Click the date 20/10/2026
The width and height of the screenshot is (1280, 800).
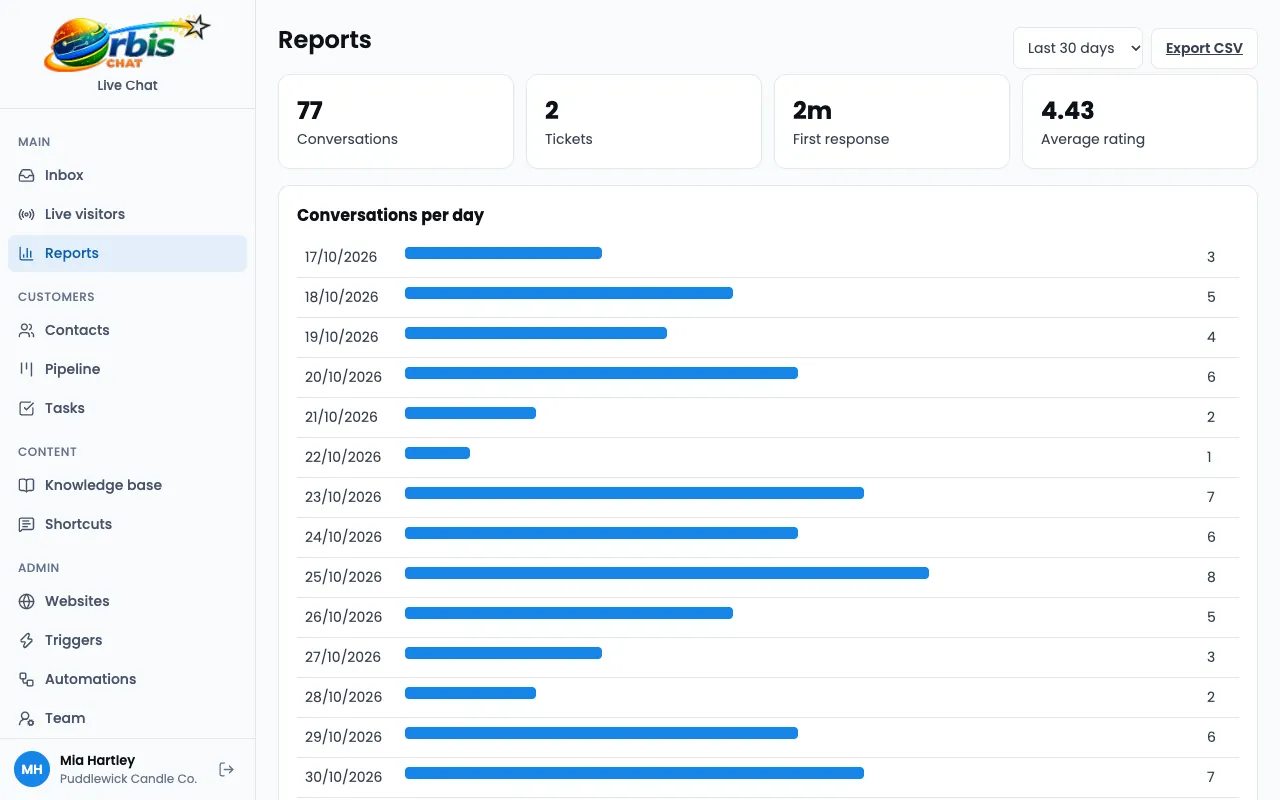pos(344,377)
